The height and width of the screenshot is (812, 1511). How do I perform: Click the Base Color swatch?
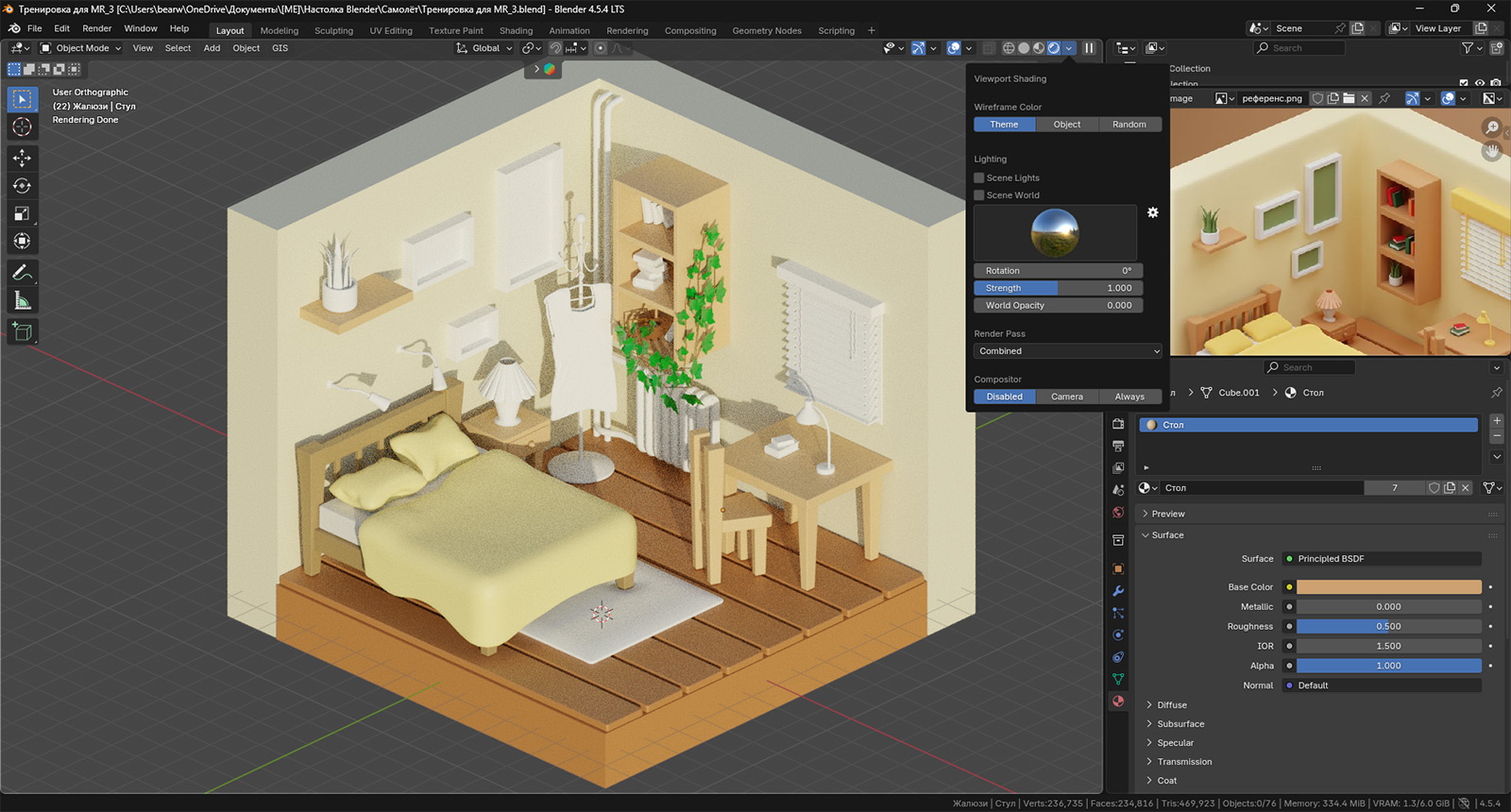[1388, 587]
